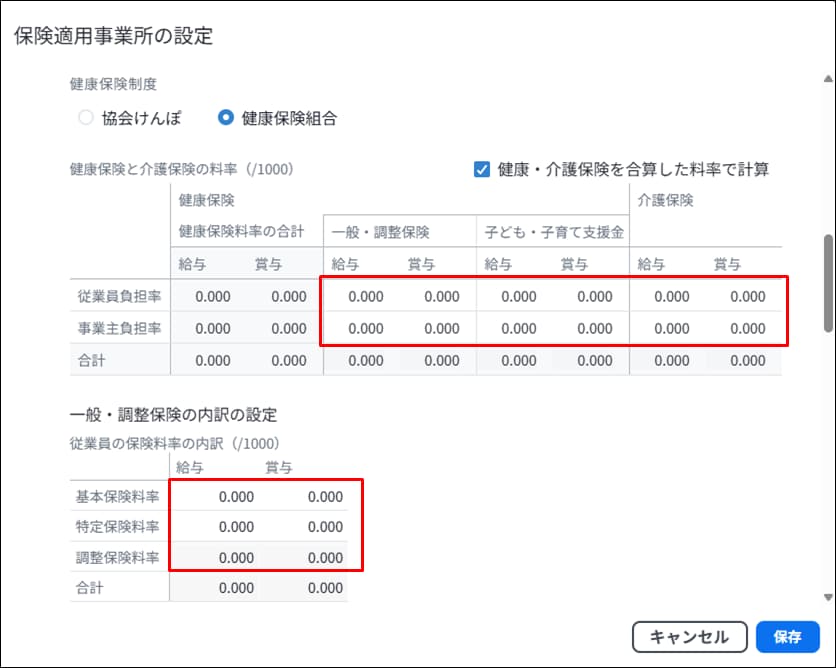Viewport: 836px width, 668px height.
Task: Click 従業員負担率 給与 field under 一般・調整保険
Action: pos(362,296)
